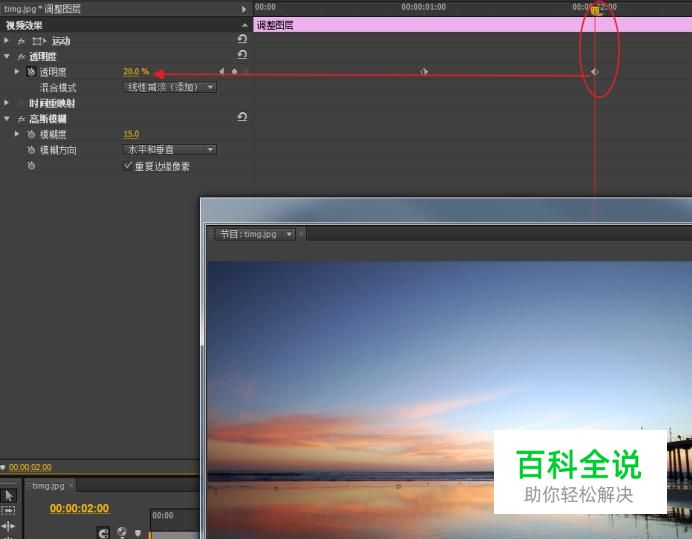Add or remove 透明度 keyframe diamond button

[x=234, y=72]
